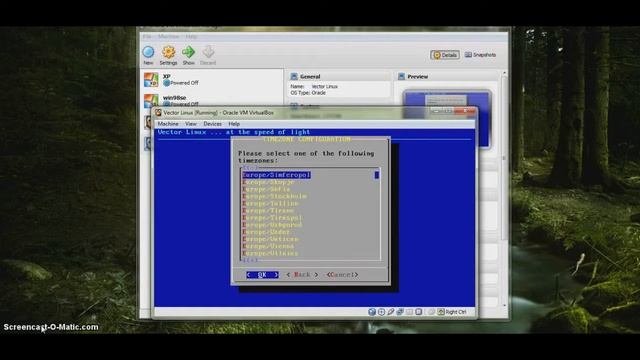This screenshot has width=640, height=360.
Task: Open the Machine menu in Vector Linux window
Action: tap(168, 124)
